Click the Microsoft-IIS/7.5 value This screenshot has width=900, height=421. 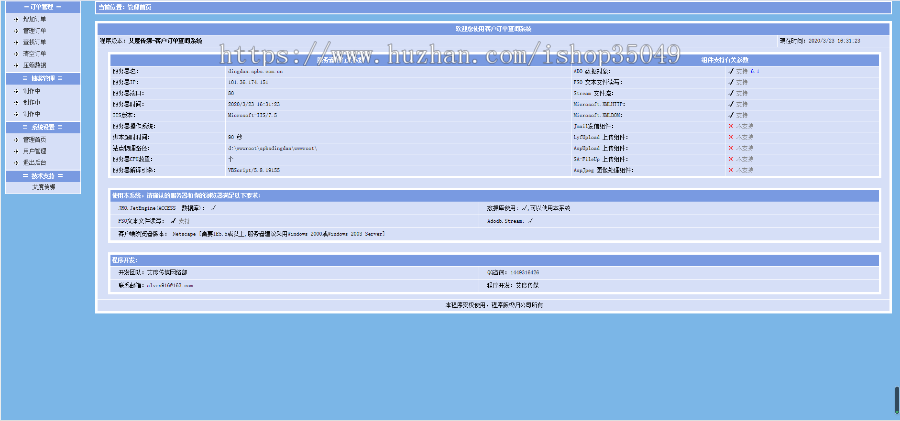click(253, 115)
